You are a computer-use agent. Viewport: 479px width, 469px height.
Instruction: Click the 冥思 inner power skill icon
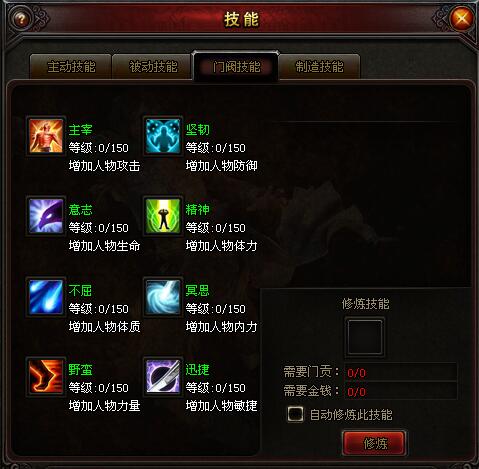[163, 297]
